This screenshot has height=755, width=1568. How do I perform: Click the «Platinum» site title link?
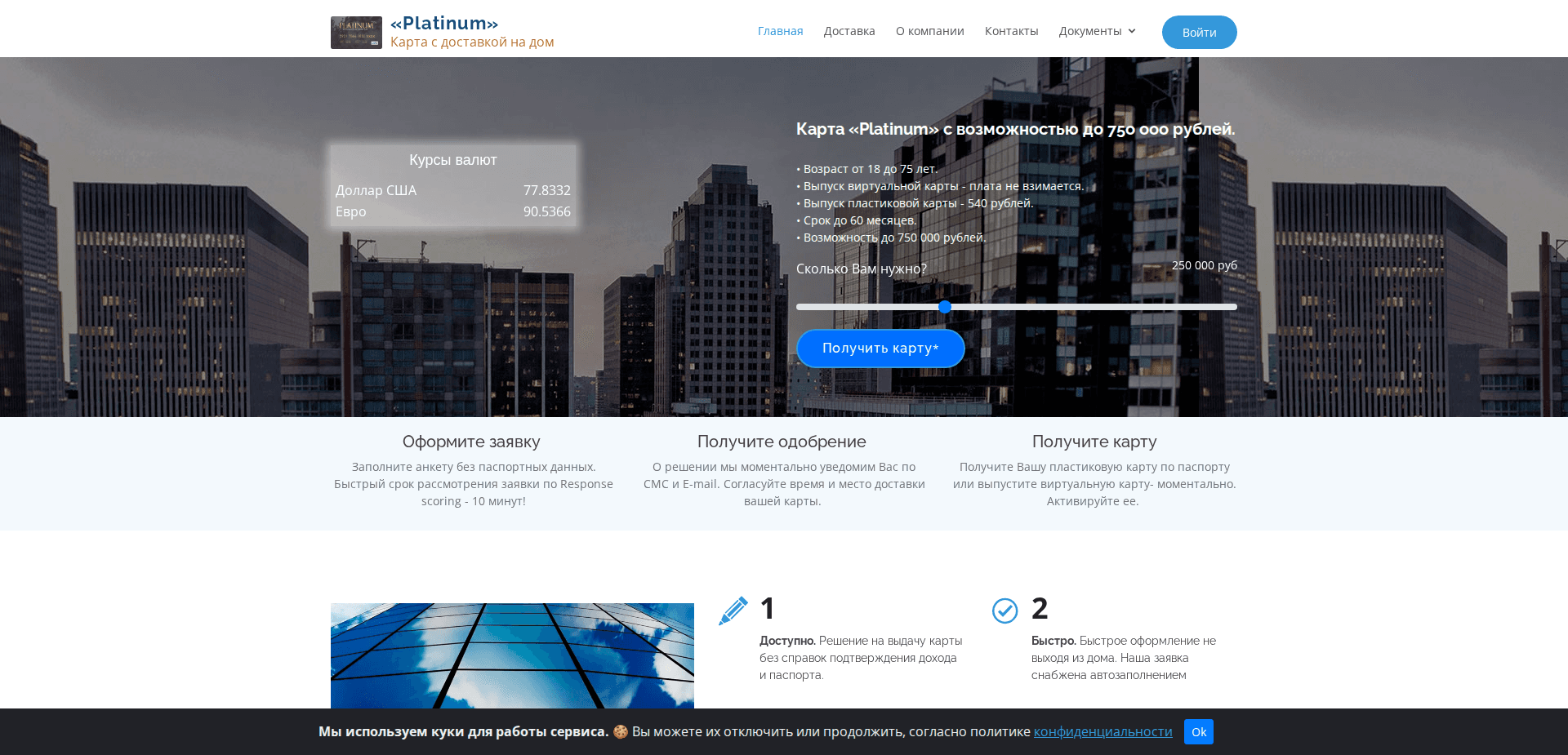pos(444,22)
